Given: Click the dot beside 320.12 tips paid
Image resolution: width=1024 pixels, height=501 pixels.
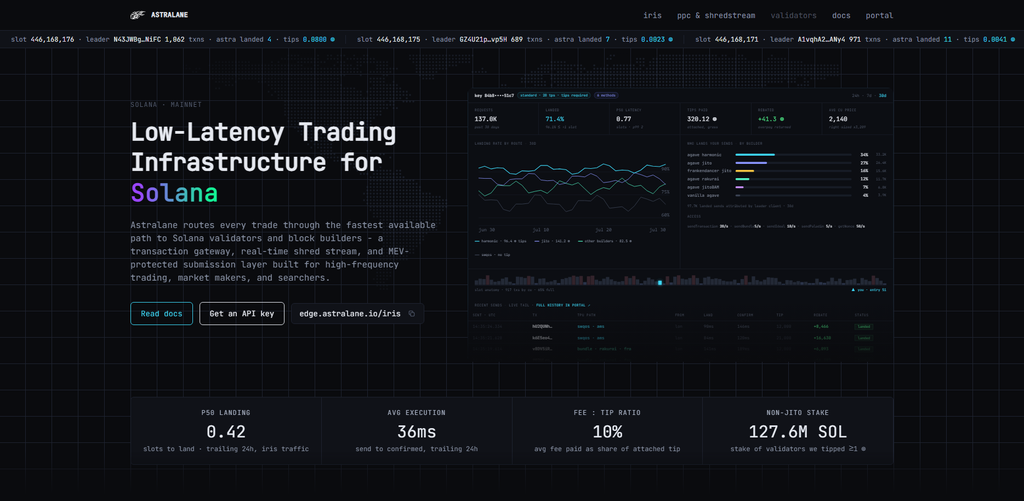Looking at the screenshot, I should (714, 119).
